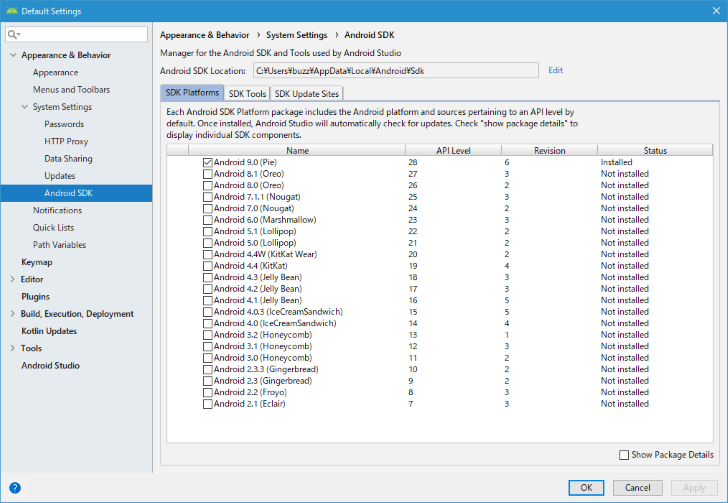Select Android Studio settings item
728x503 pixels.
[50, 366]
